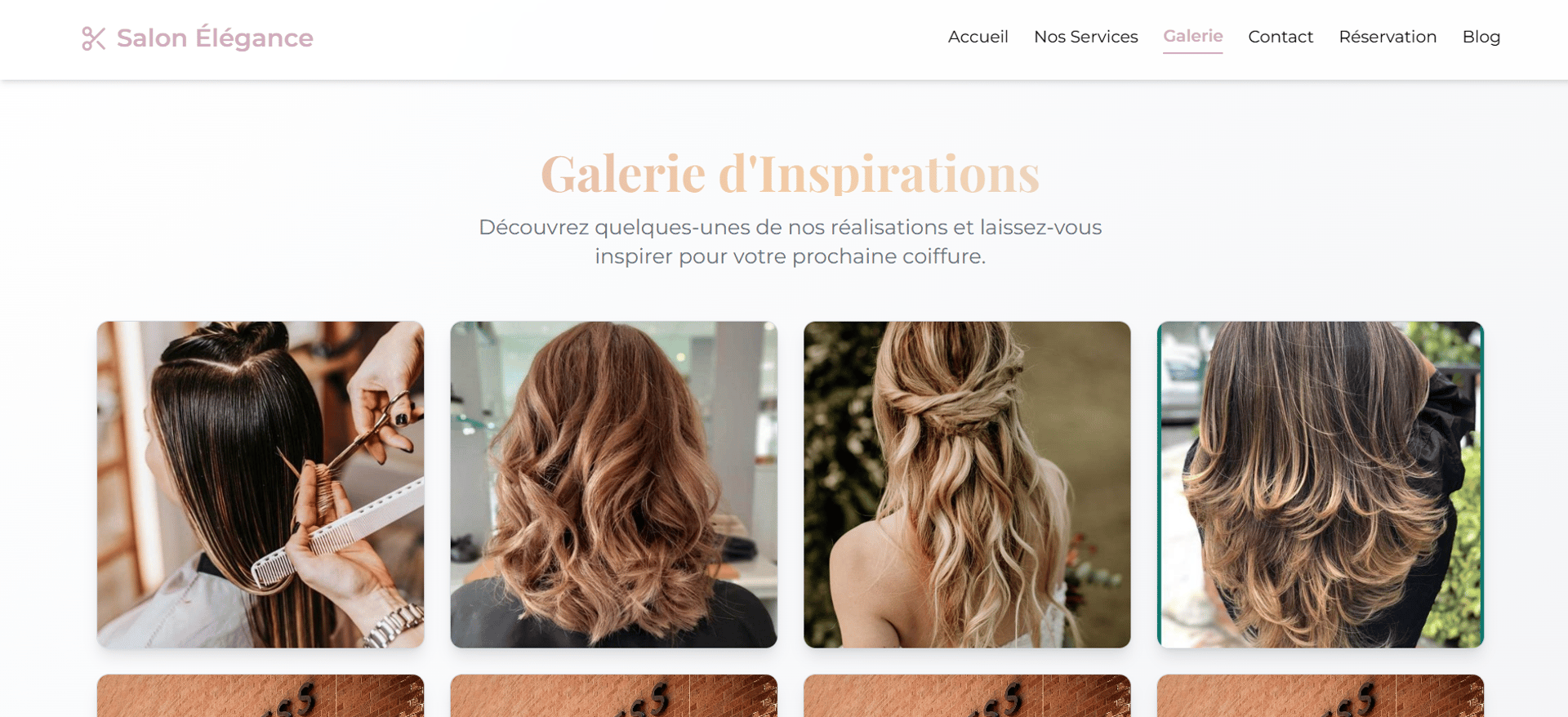Click empty space in the white navigation bar
Viewport: 1568px width, 717px height.
pos(621,39)
